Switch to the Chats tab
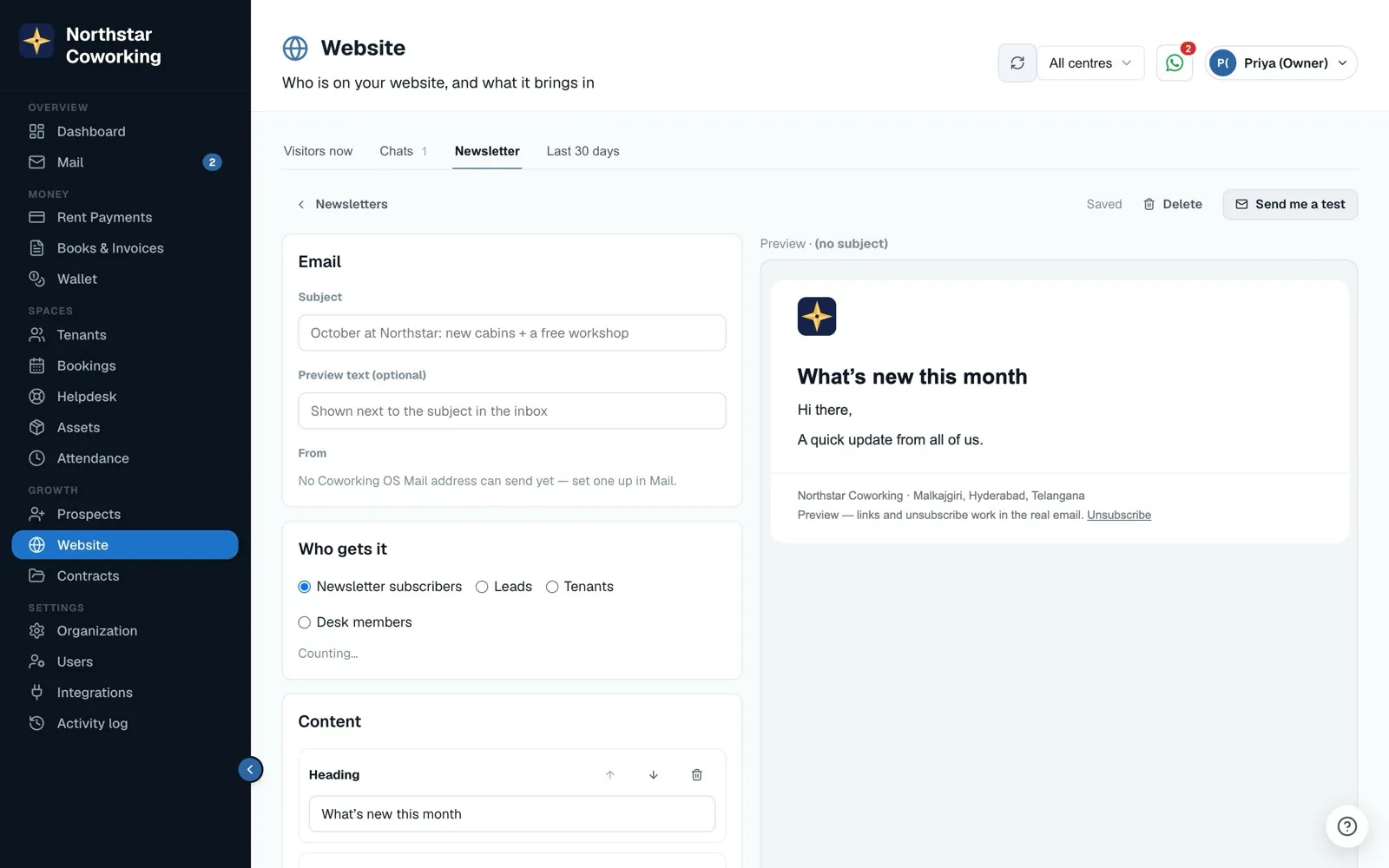 tap(403, 151)
